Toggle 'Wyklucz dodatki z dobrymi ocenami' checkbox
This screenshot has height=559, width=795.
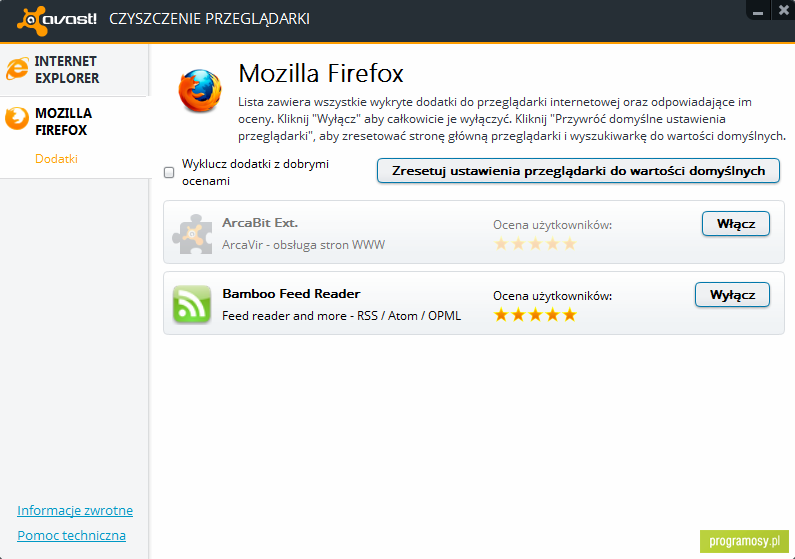[169, 172]
